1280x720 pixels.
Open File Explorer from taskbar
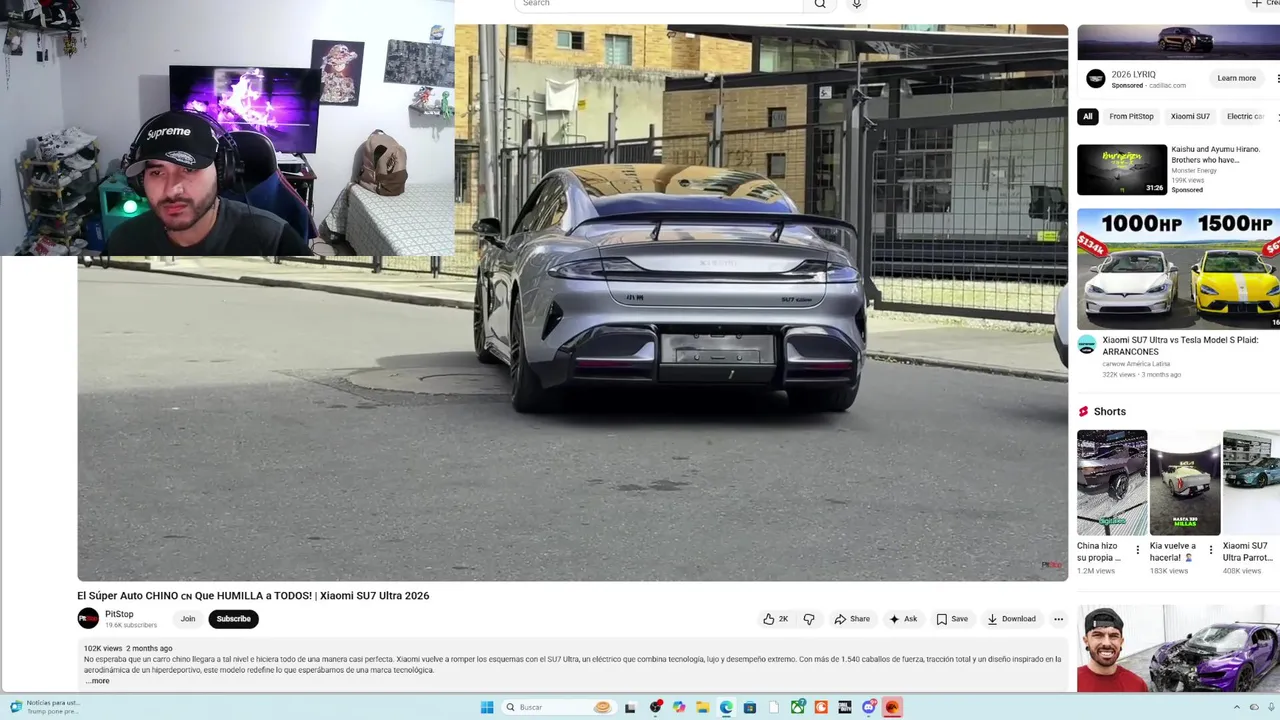[702, 707]
